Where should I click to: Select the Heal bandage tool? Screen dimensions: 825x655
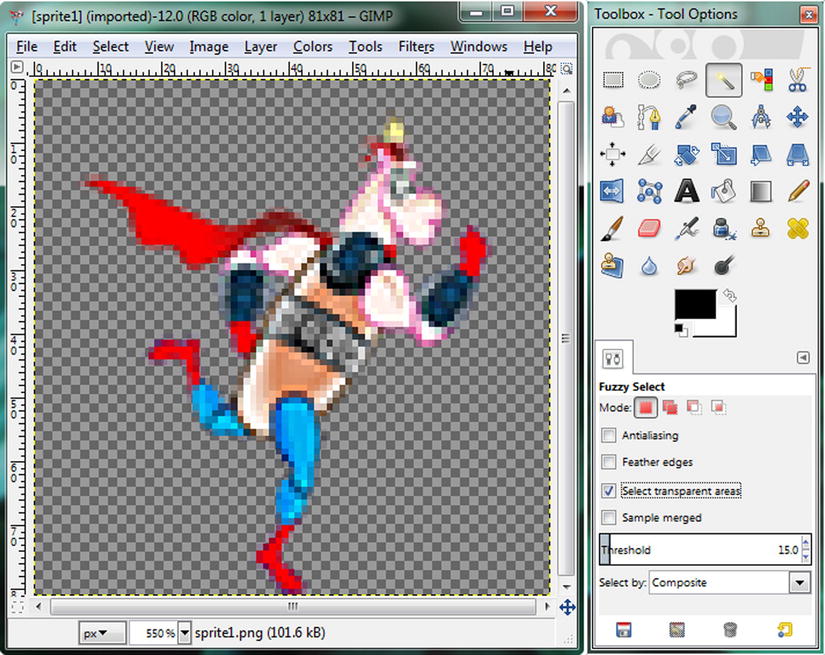point(798,228)
